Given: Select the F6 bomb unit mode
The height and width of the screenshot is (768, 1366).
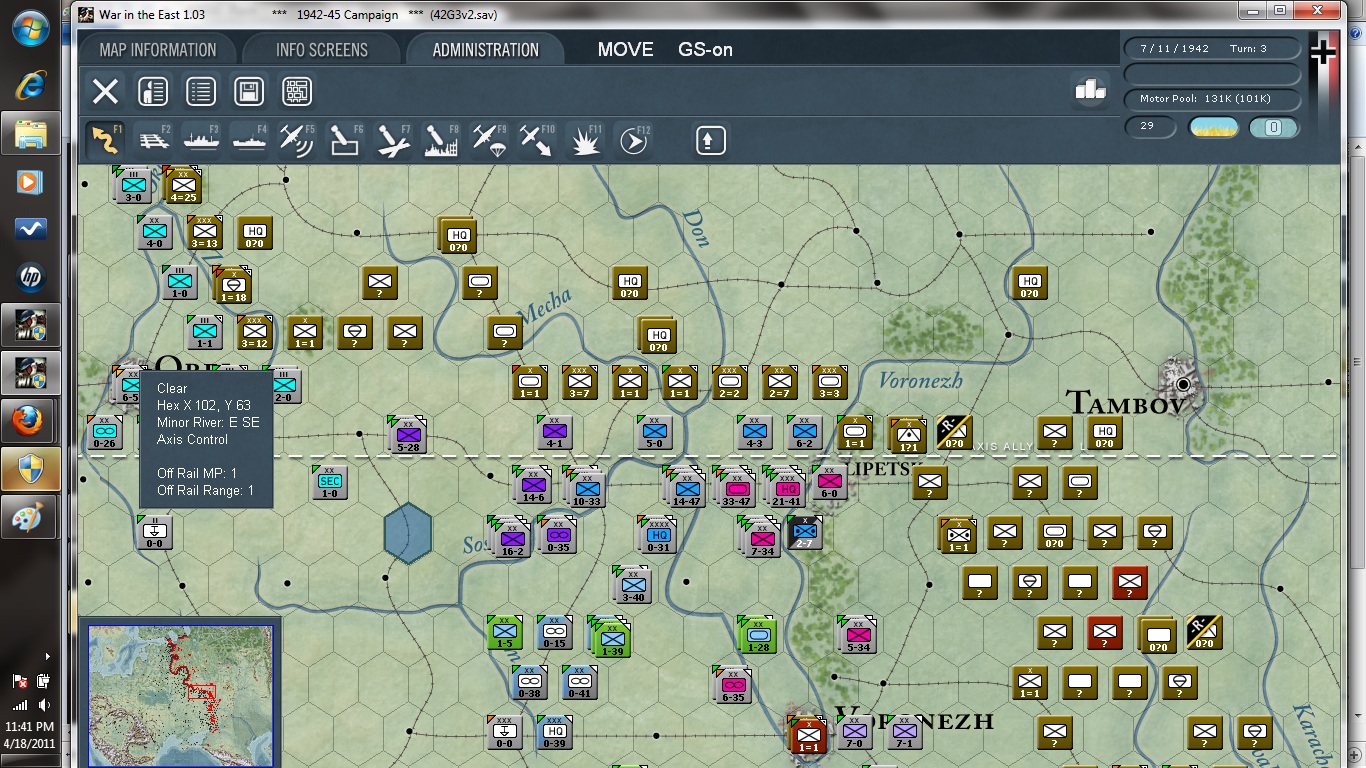Looking at the screenshot, I should 346,139.
